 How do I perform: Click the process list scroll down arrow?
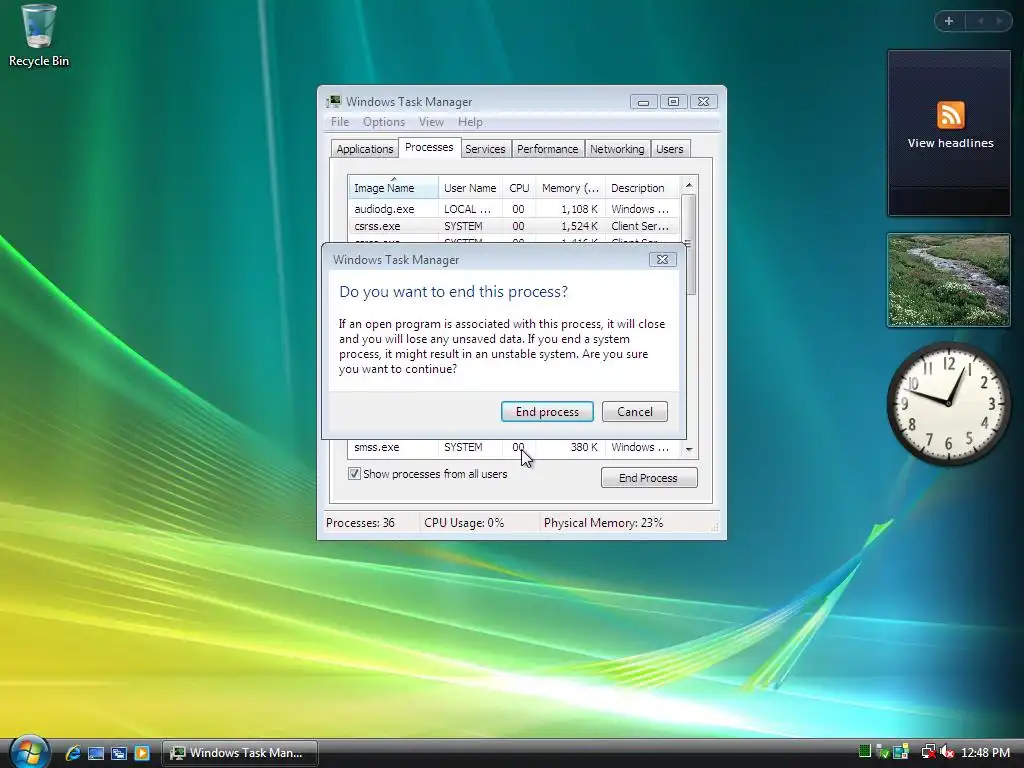pyautogui.click(x=689, y=449)
